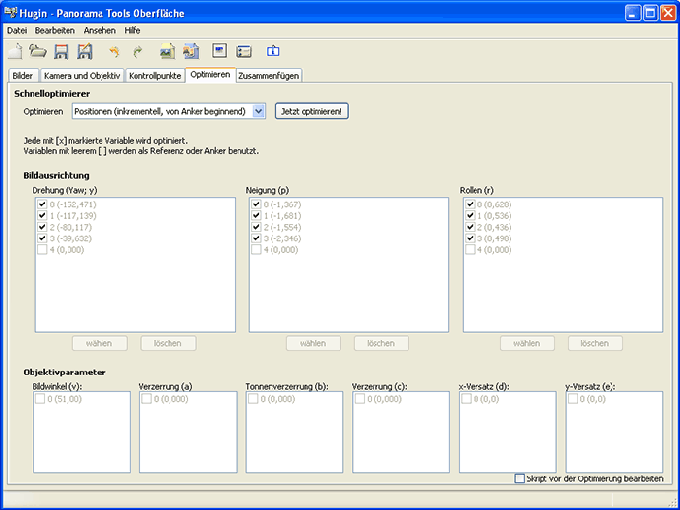The width and height of the screenshot is (680, 510).
Task: Click the add image series toolbar icon
Action: (191, 51)
